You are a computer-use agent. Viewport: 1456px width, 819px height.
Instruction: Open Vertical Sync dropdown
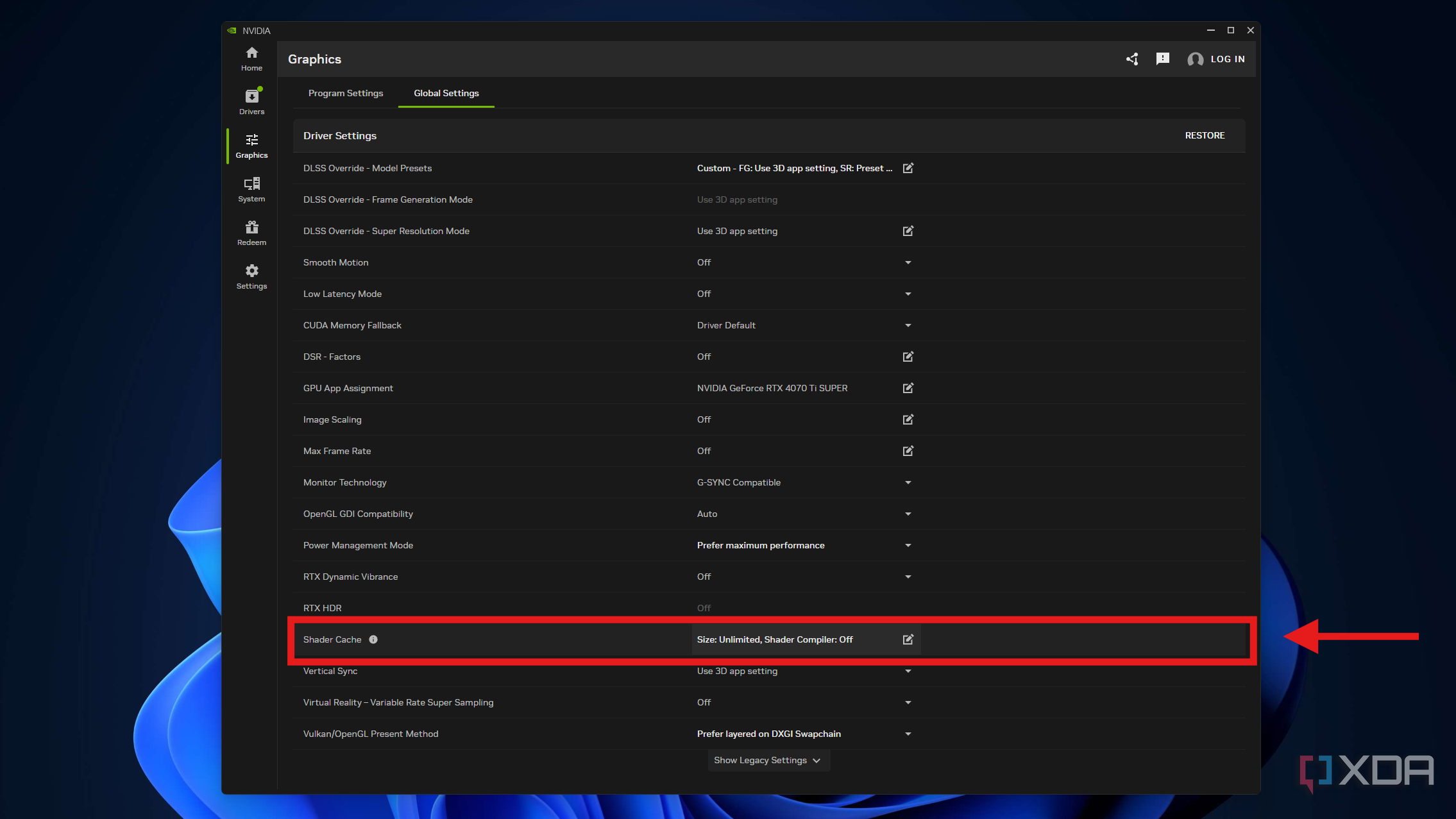(x=908, y=671)
